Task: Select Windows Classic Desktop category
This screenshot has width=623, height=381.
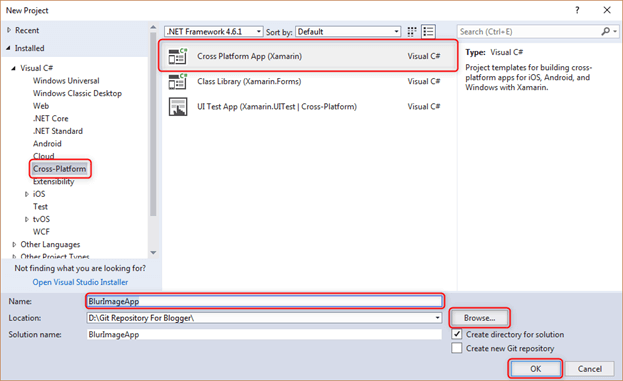Action: coord(77,93)
